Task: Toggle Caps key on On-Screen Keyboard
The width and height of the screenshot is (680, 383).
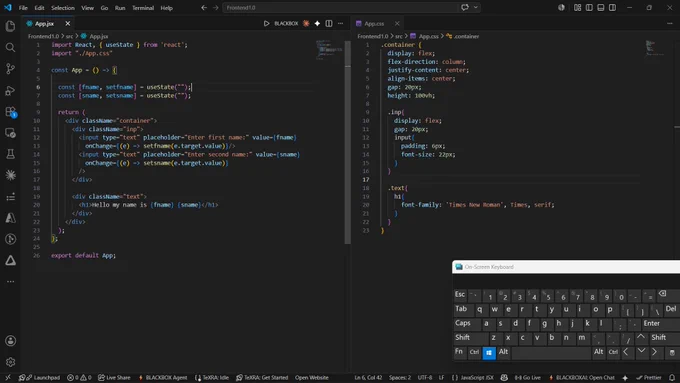Action: [x=463, y=323]
